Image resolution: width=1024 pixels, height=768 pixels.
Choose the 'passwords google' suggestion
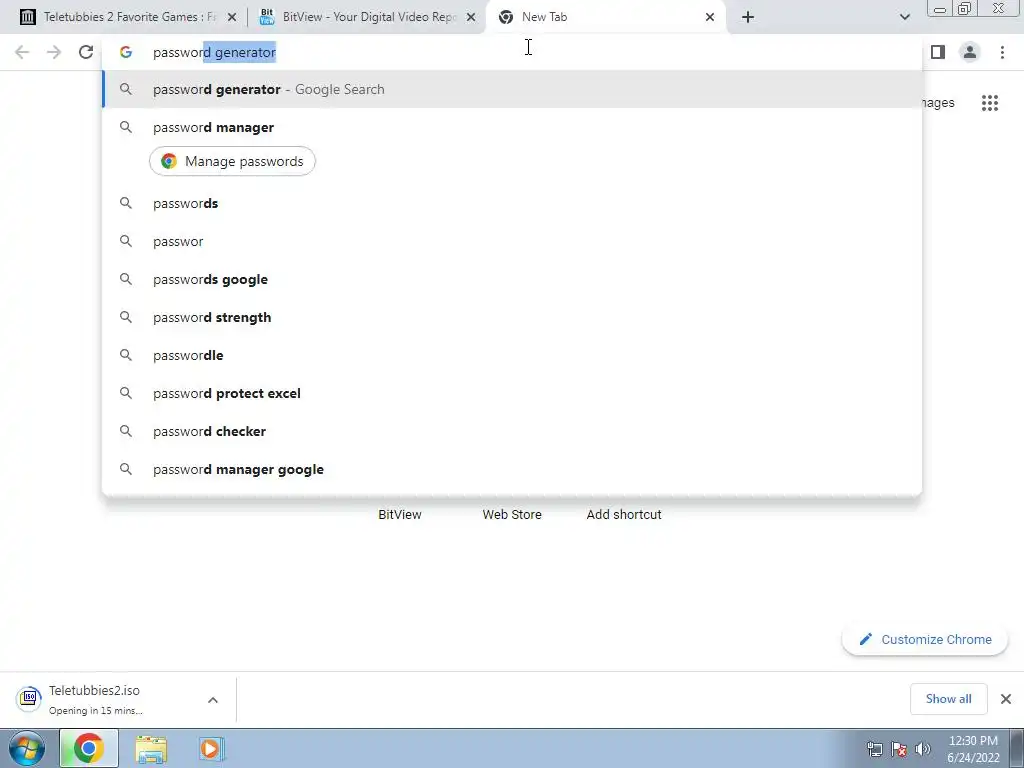513,279
